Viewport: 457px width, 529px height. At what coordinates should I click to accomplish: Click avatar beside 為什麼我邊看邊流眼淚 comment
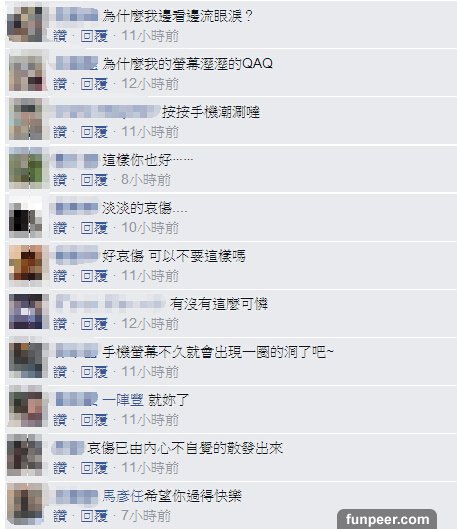coord(25,23)
